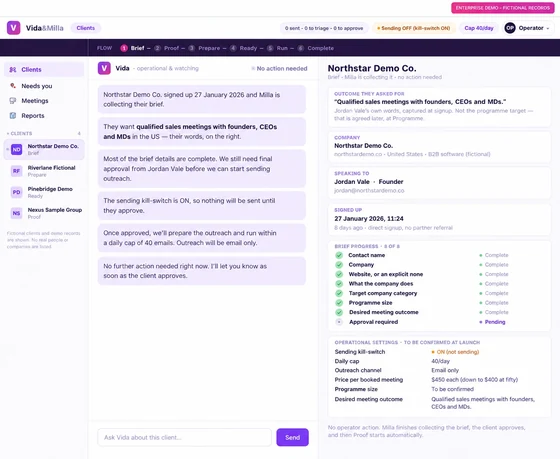Click the Email only outreach channel value
The height and width of the screenshot is (459, 560).
click(x=445, y=370)
